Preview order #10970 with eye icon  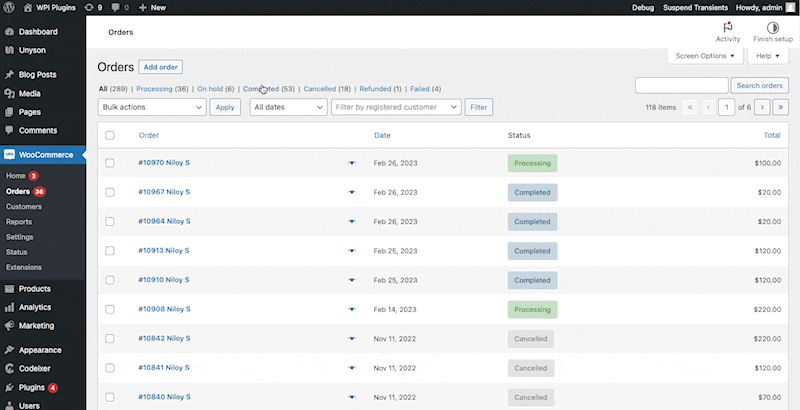(x=352, y=163)
